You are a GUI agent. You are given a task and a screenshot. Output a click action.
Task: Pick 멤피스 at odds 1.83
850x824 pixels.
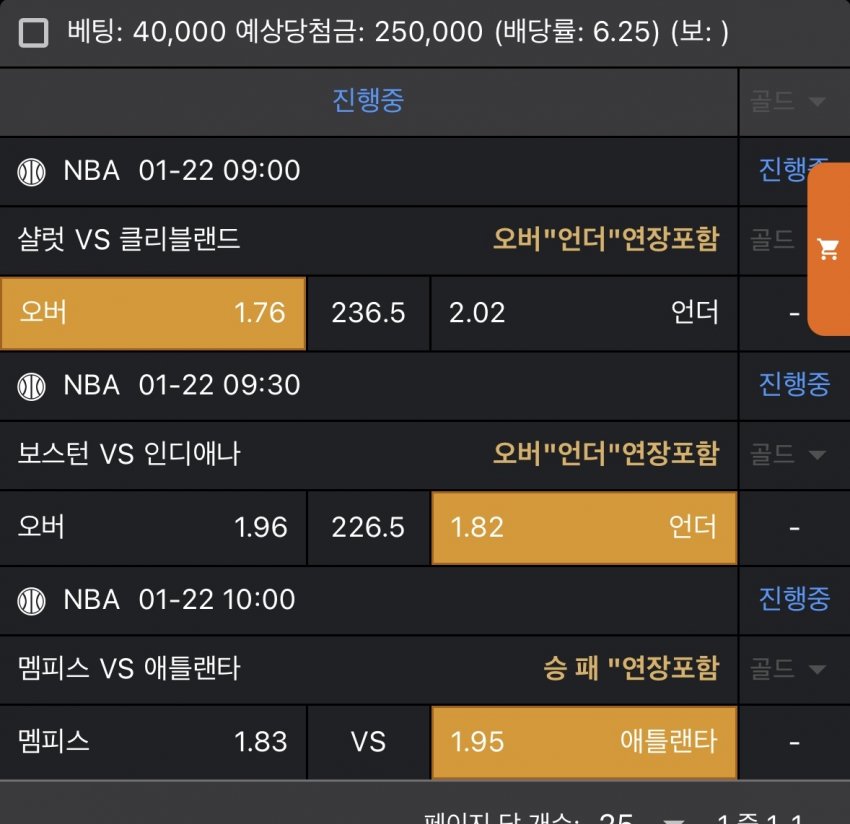153,742
